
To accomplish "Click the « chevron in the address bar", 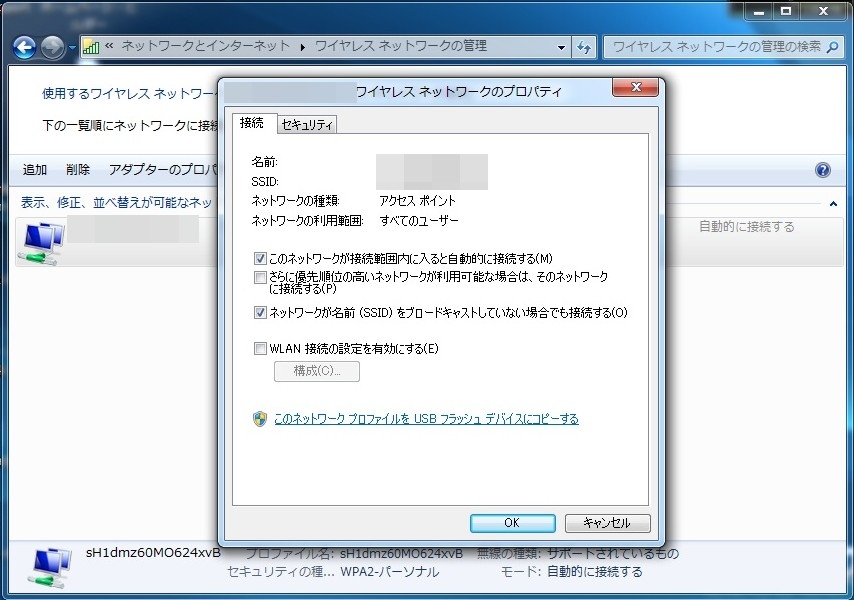I will point(109,46).
